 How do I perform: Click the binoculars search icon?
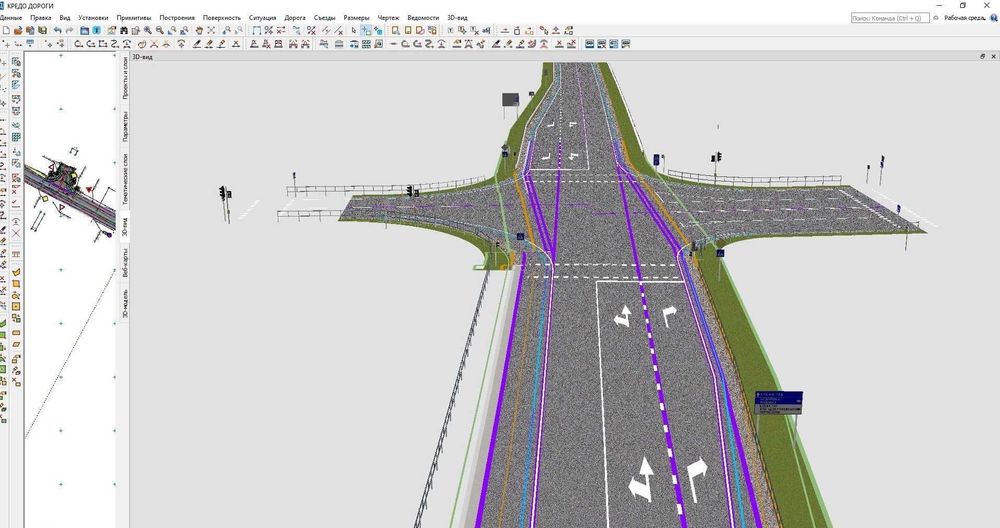point(124,31)
